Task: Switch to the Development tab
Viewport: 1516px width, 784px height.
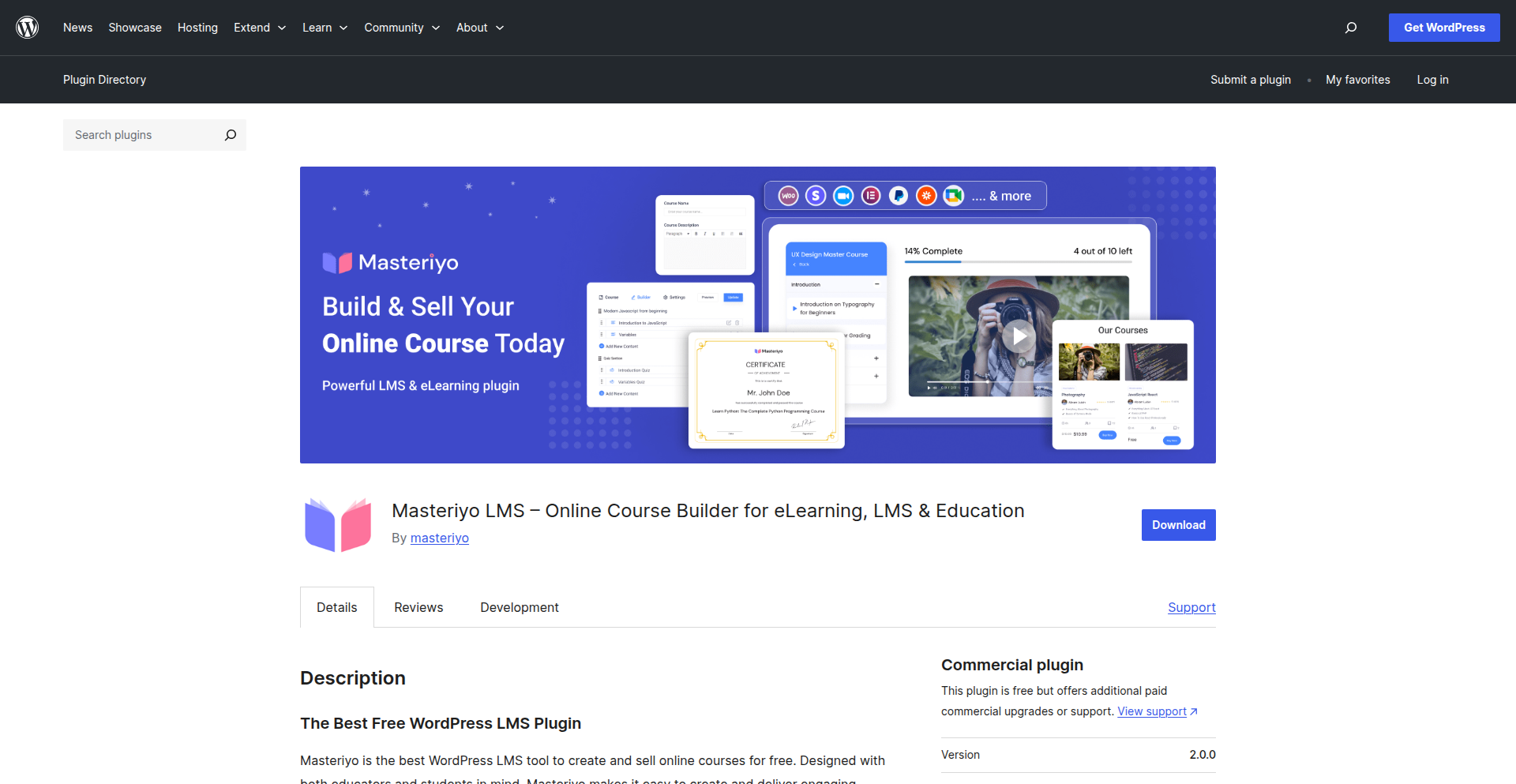Action: coord(520,607)
